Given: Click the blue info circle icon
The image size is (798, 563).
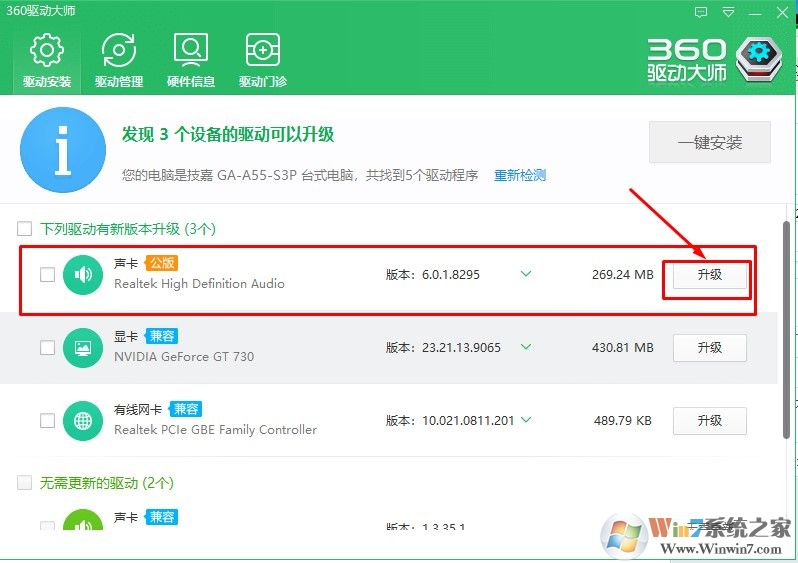Looking at the screenshot, I should [x=63, y=150].
